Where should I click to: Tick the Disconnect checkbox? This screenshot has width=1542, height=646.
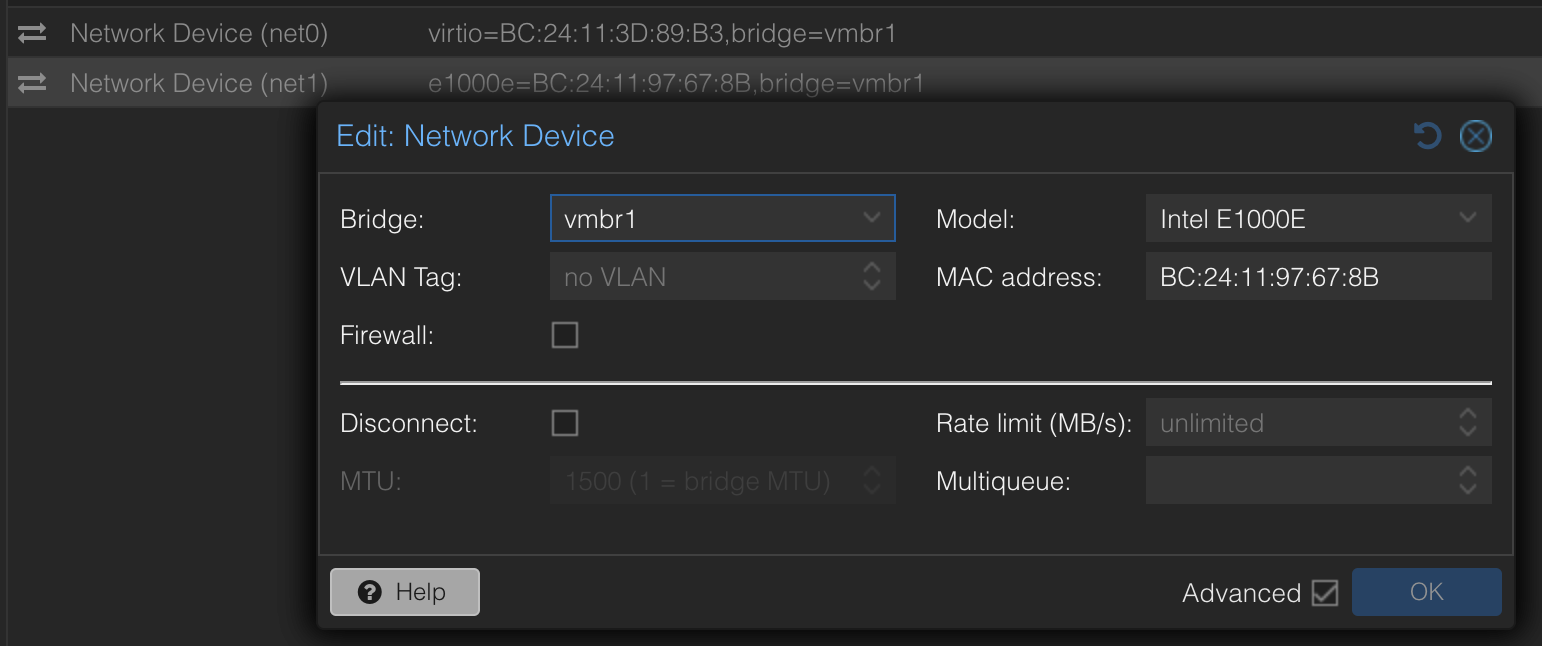565,423
